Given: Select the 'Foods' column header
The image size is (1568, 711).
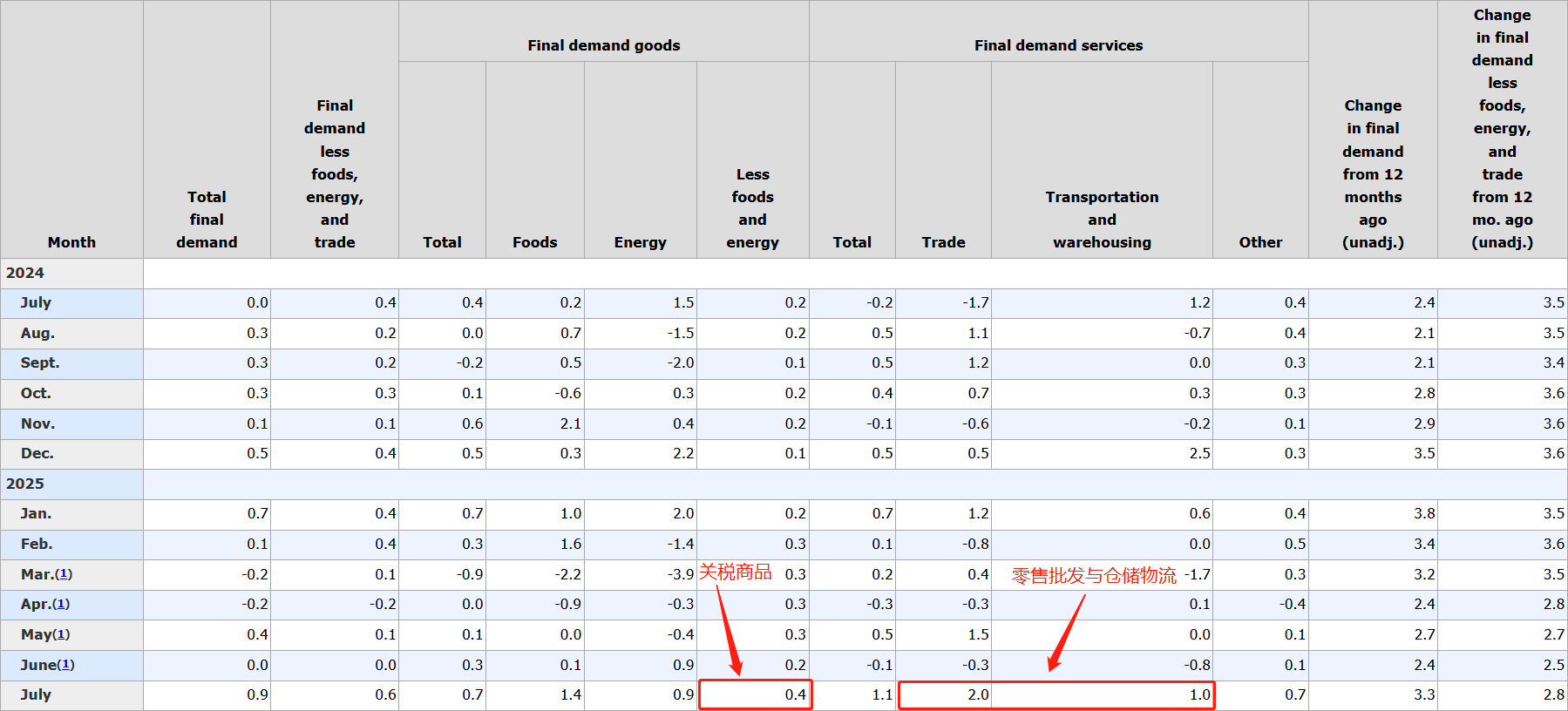Looking at the screenshot, I should [x=534, y=242].
